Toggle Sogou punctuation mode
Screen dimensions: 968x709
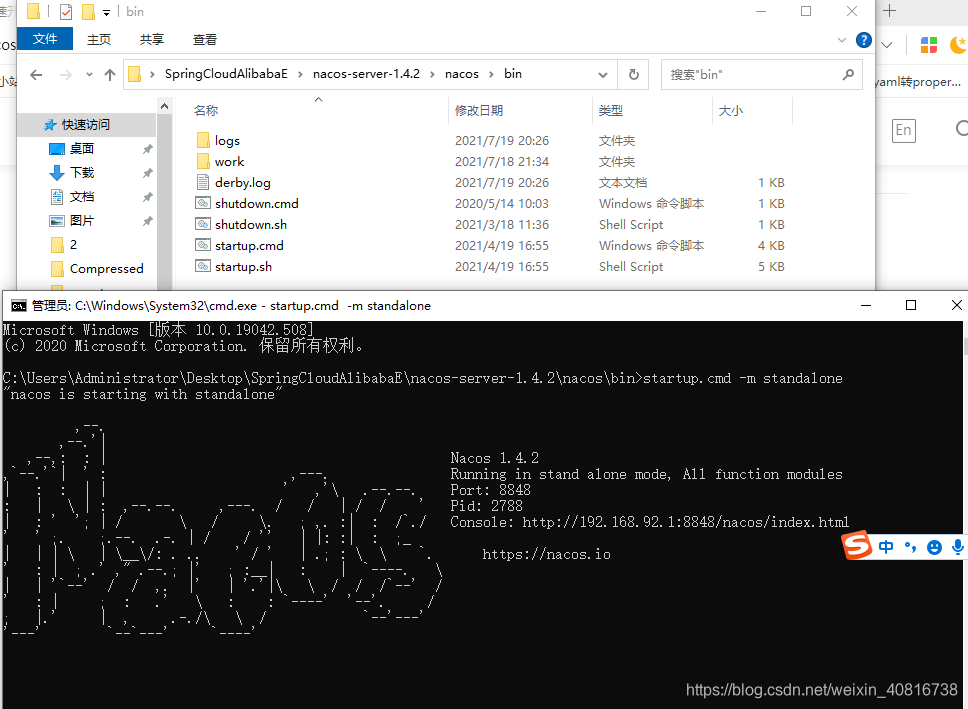pos(911,547)
